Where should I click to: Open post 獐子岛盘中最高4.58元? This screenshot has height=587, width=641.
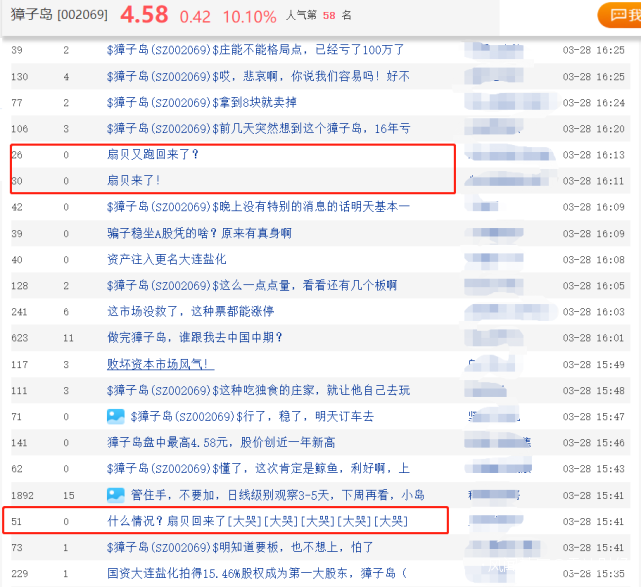click(221, 443)
